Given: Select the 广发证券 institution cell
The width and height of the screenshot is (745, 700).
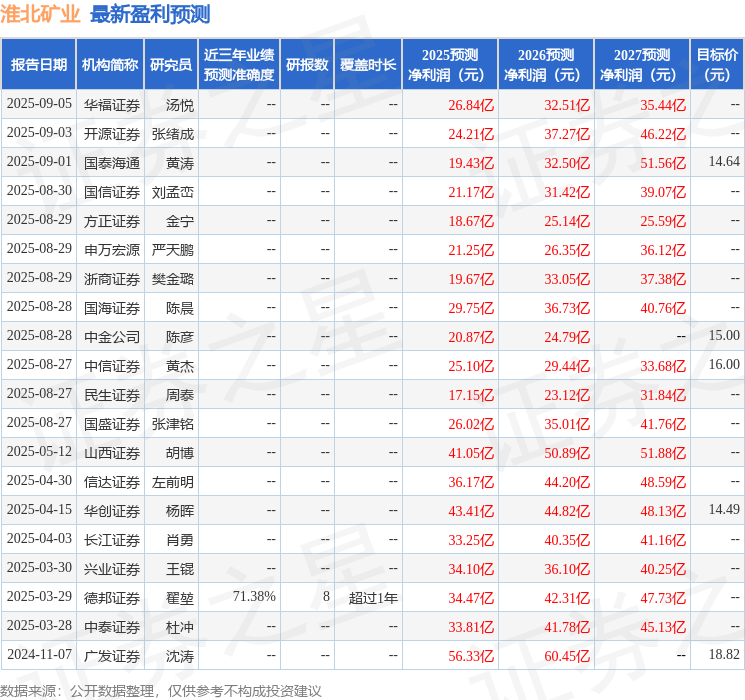Looking at the screenshot, I should click(112, 656).
